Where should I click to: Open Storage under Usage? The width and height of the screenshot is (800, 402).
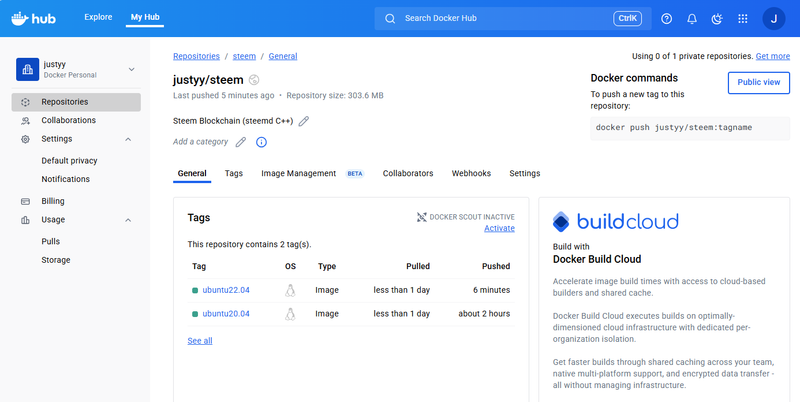pos(56,260)
